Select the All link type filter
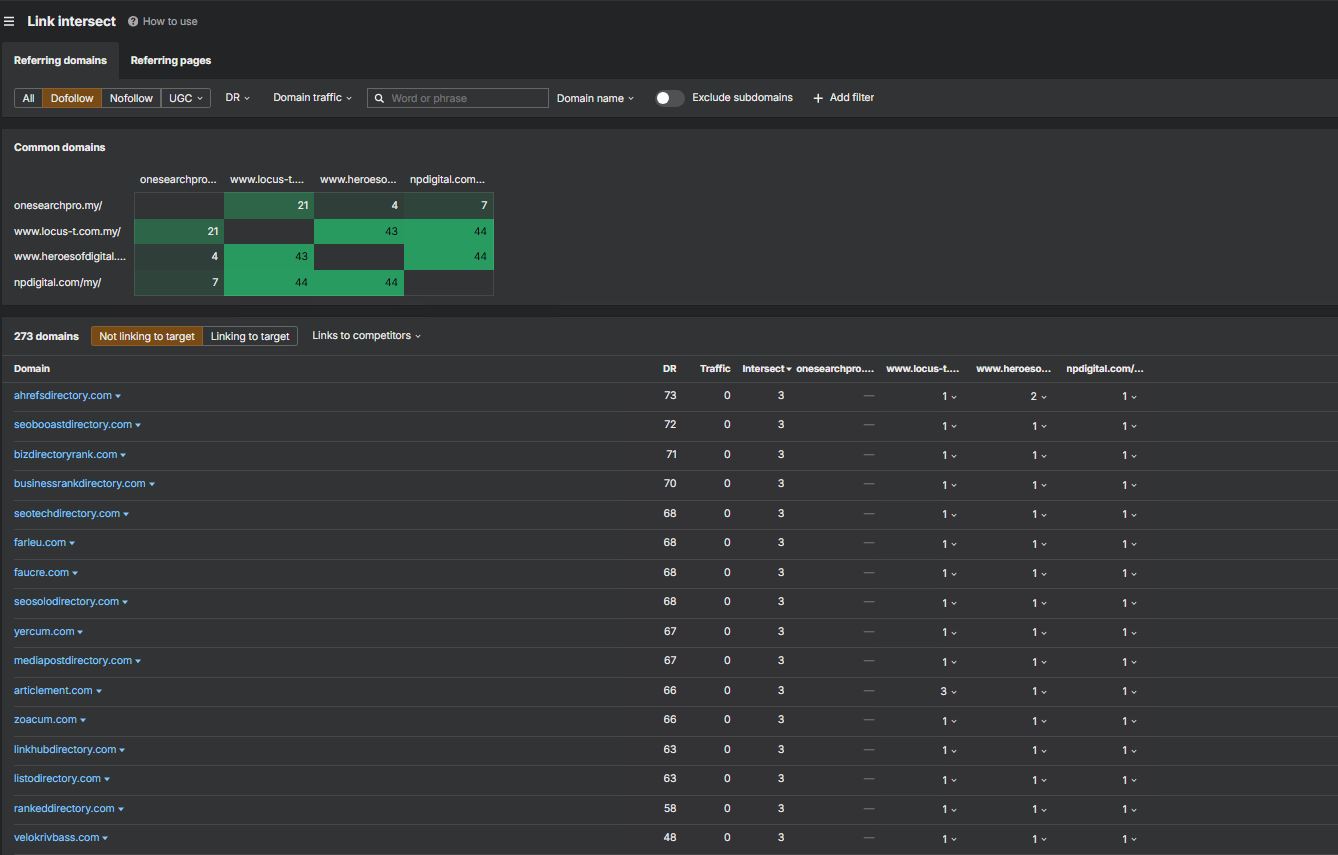The width and height of the screenshot is (1338, 855). (28, 98)
